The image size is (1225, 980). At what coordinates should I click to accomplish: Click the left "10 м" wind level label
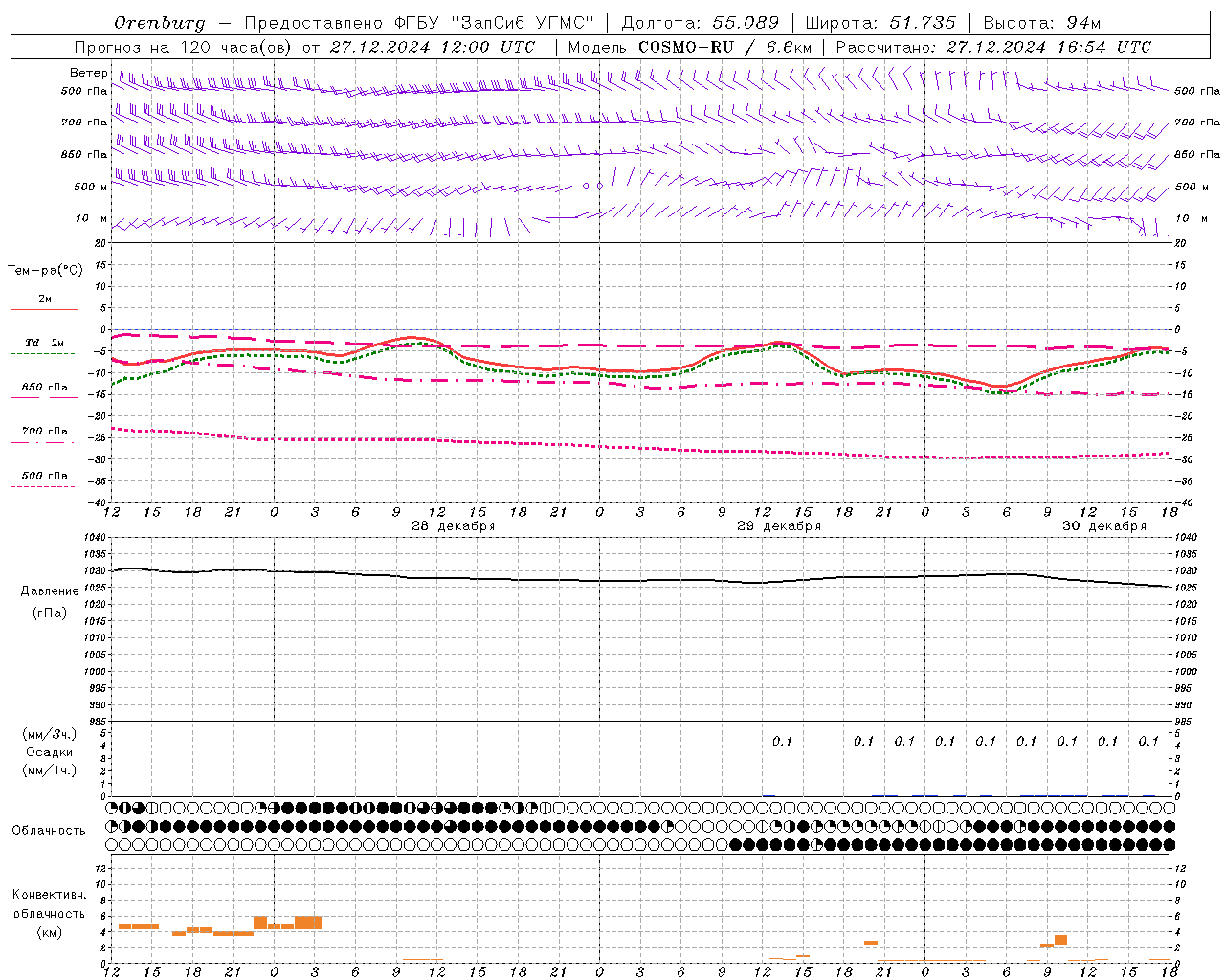(x=92, y=218)
